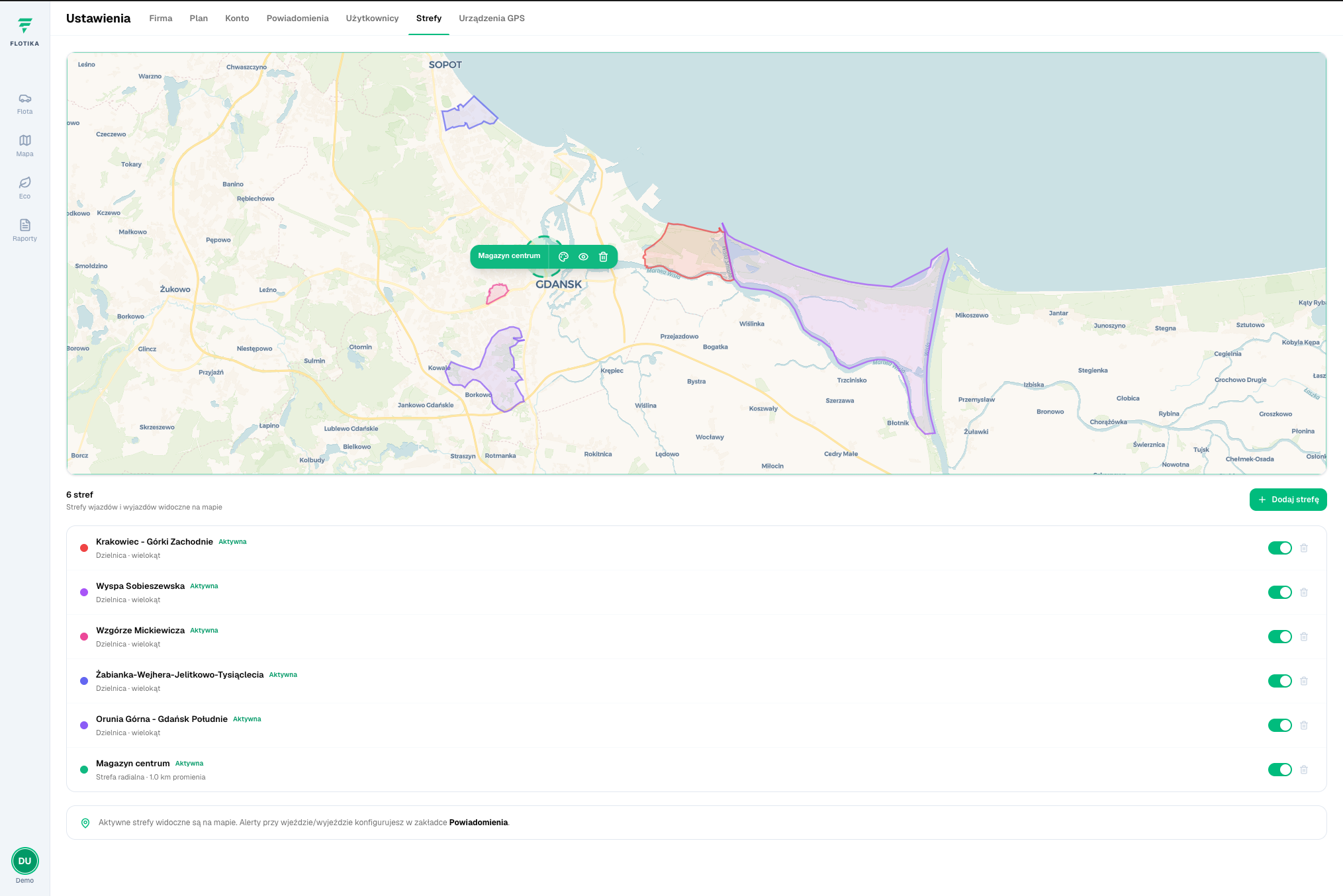Go to the Powiadomienia tab

tap(297, 19)
